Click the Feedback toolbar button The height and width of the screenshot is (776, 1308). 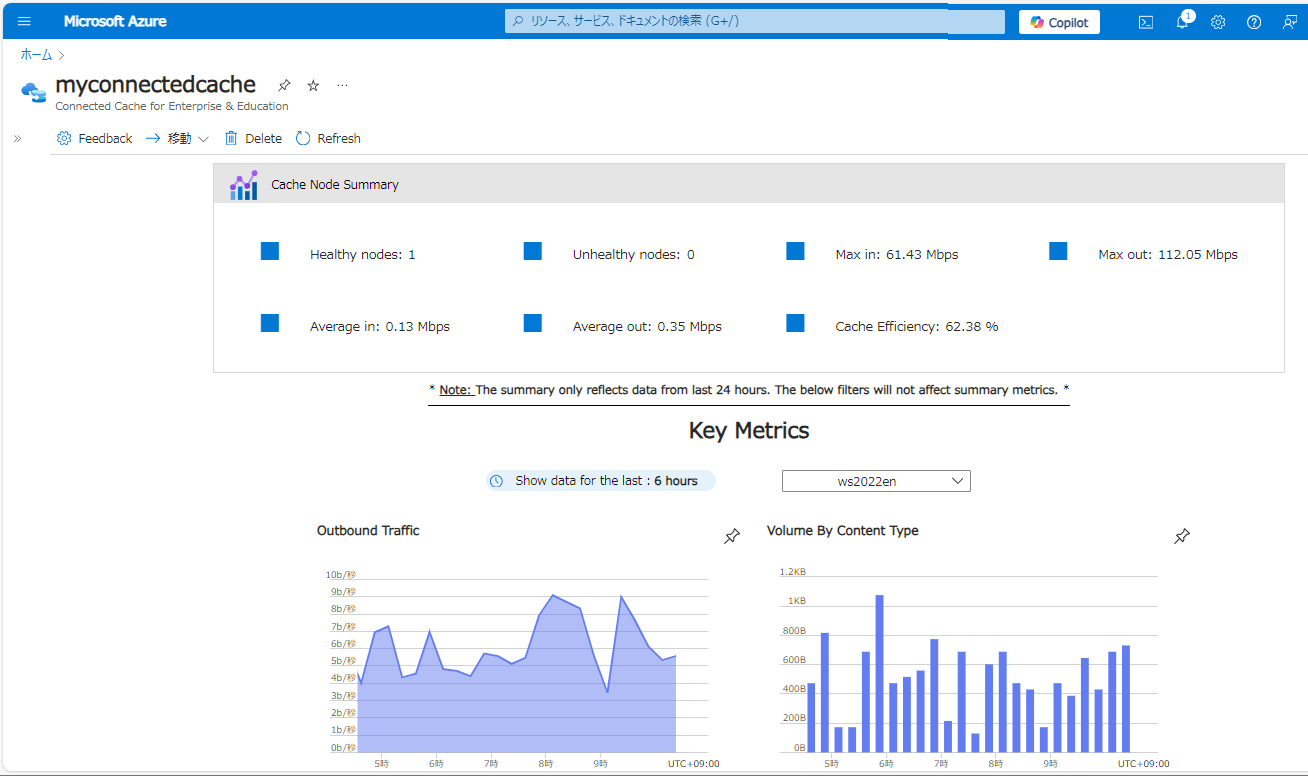click(x=95, y=139)
